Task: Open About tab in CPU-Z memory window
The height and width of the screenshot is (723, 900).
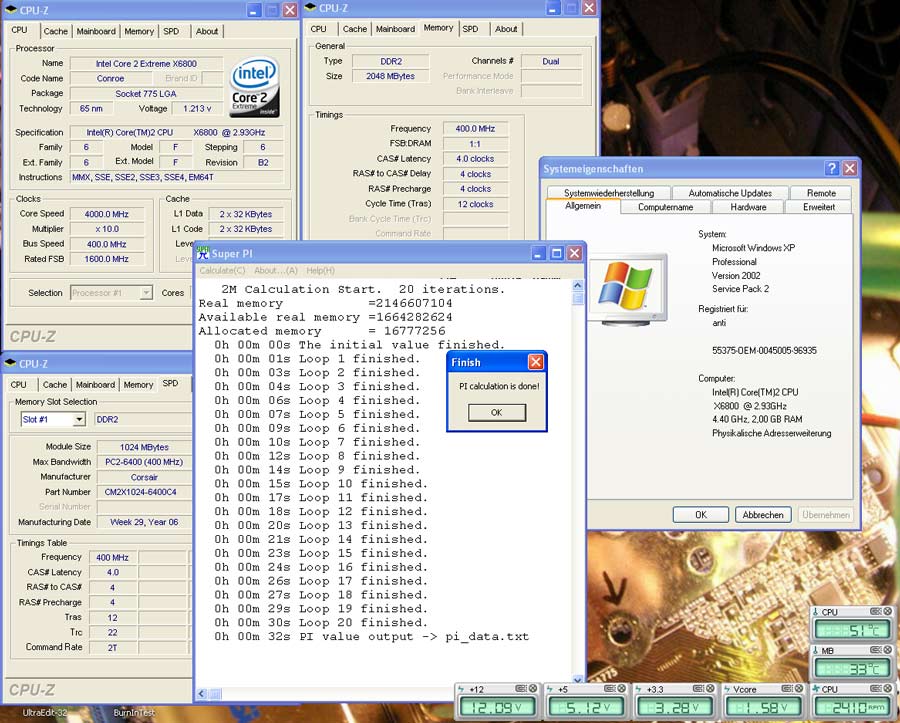Action: coord(506,29)
